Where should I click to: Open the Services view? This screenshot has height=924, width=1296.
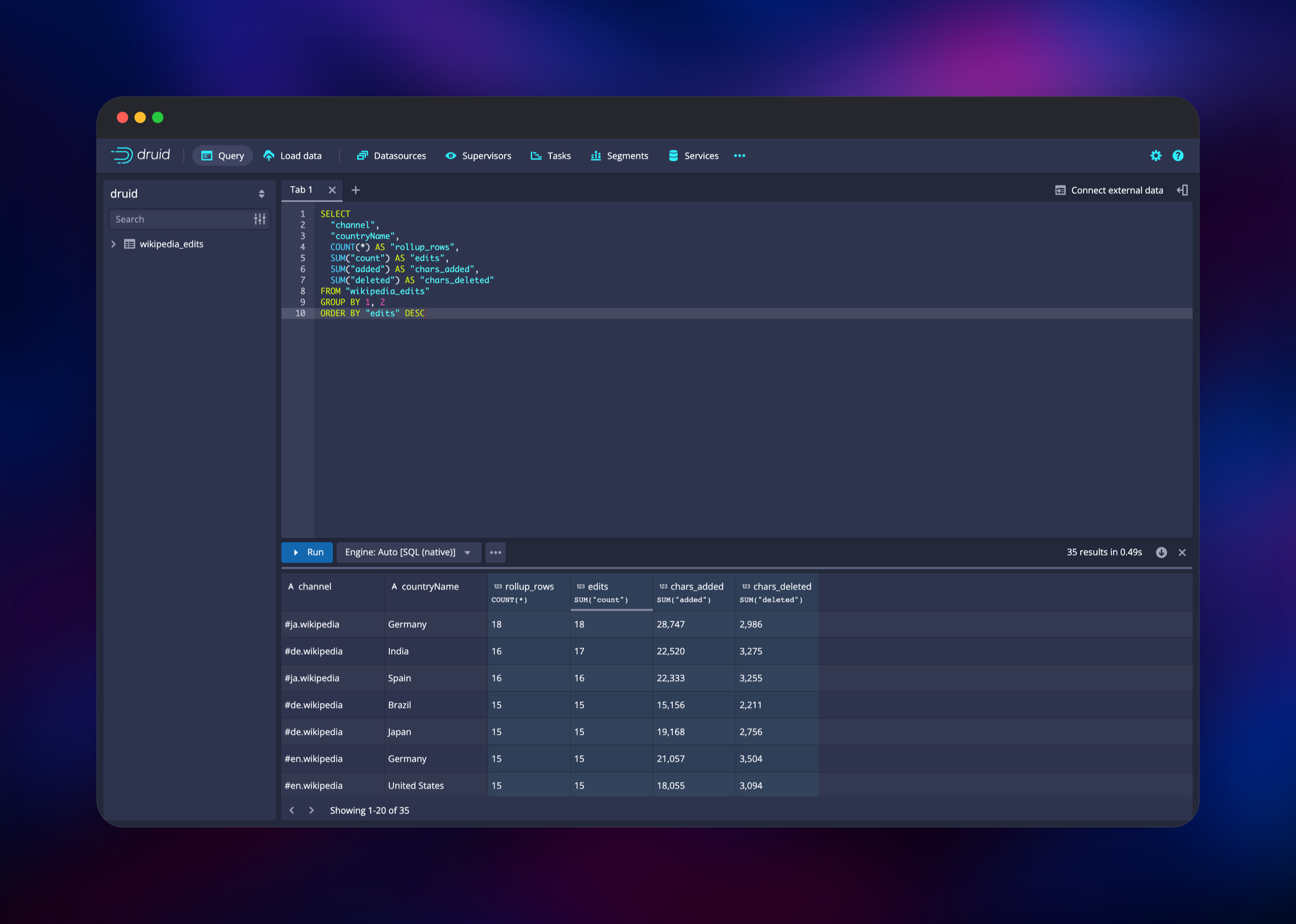(693, 156)
